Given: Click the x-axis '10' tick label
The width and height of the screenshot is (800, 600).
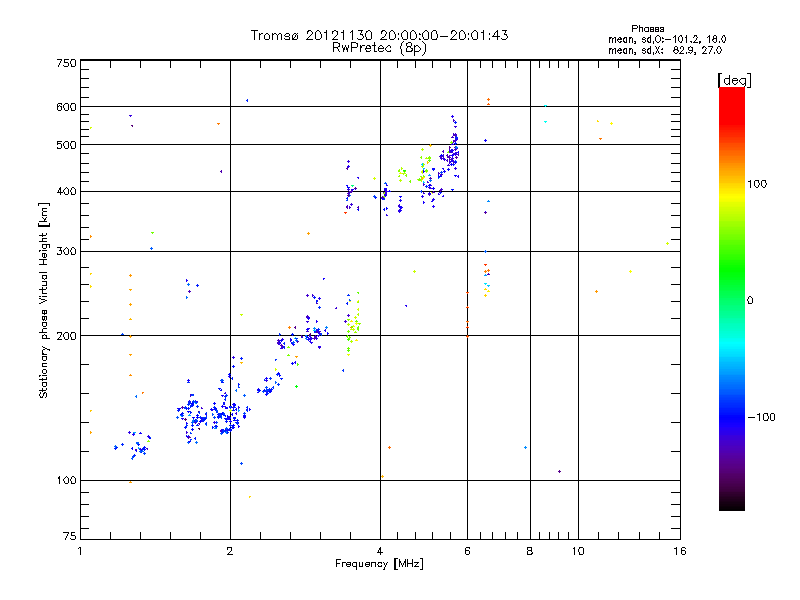Looking at the screenshot, I should pyautogui.click(x=578, y=551).
